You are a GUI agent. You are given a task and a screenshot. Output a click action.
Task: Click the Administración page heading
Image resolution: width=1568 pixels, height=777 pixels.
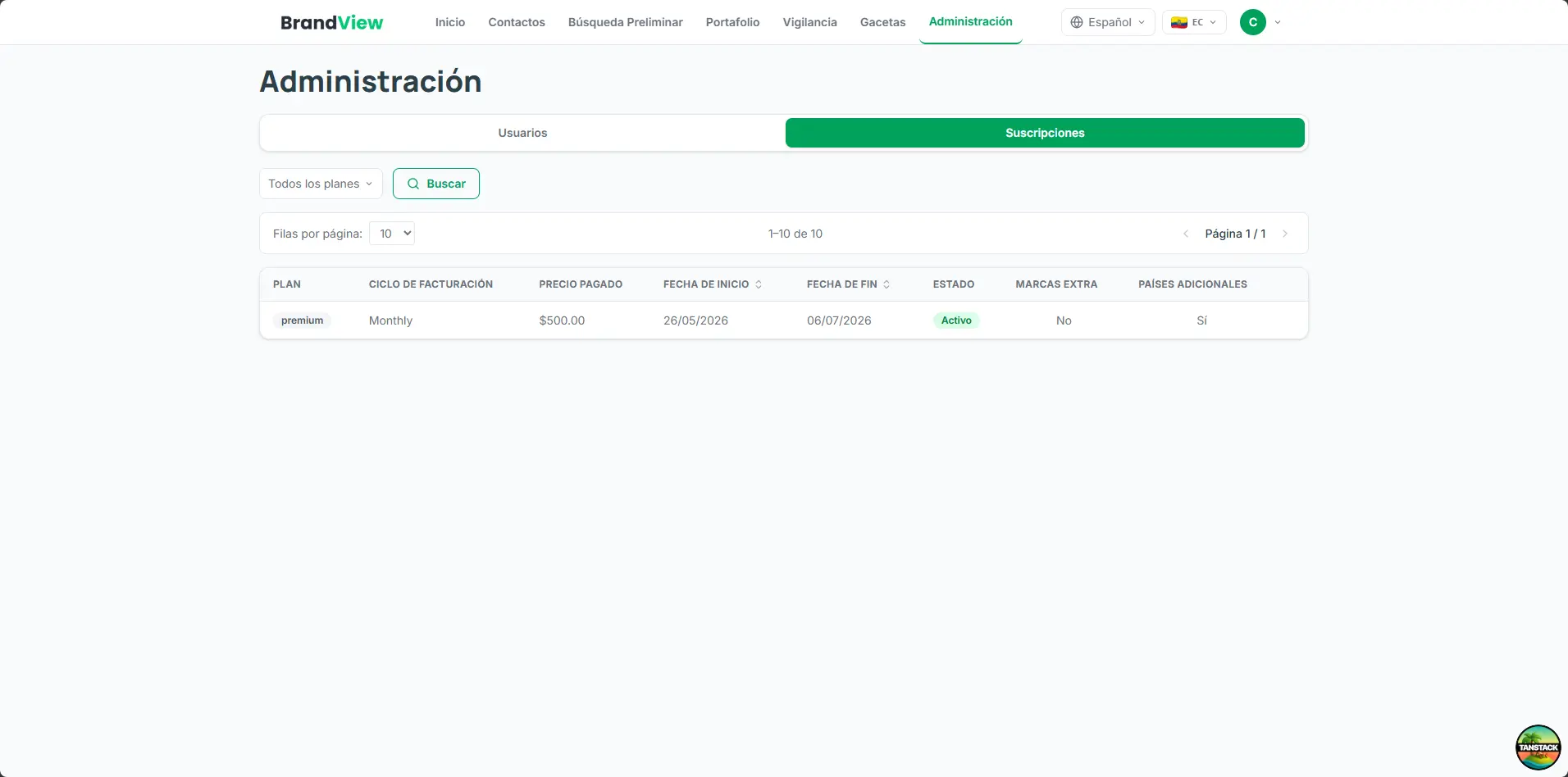tap(371, 82)
